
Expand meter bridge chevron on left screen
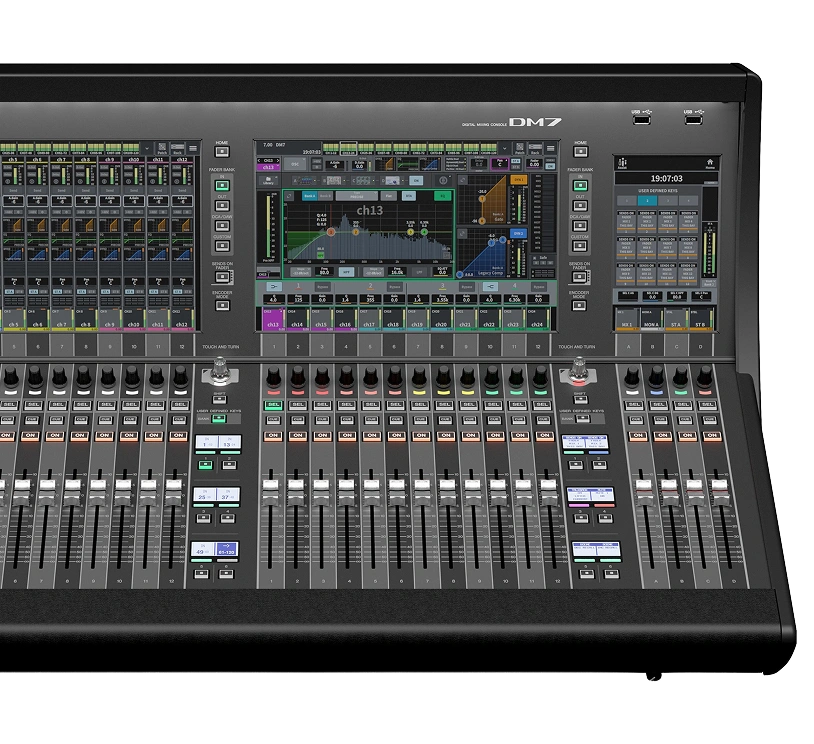[147, 148]
